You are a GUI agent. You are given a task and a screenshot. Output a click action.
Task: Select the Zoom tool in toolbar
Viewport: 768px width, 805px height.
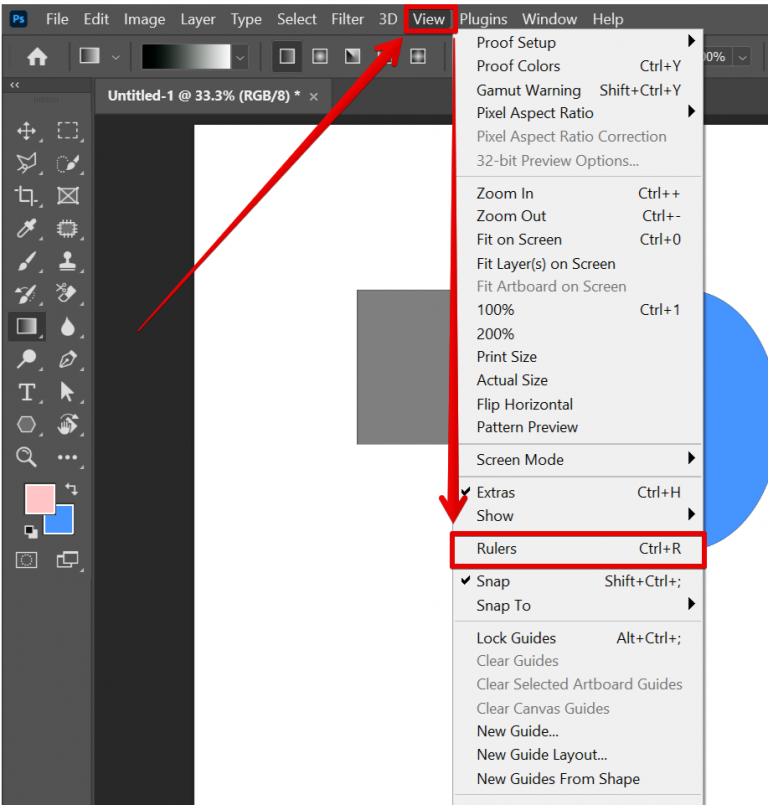[27, 457]
